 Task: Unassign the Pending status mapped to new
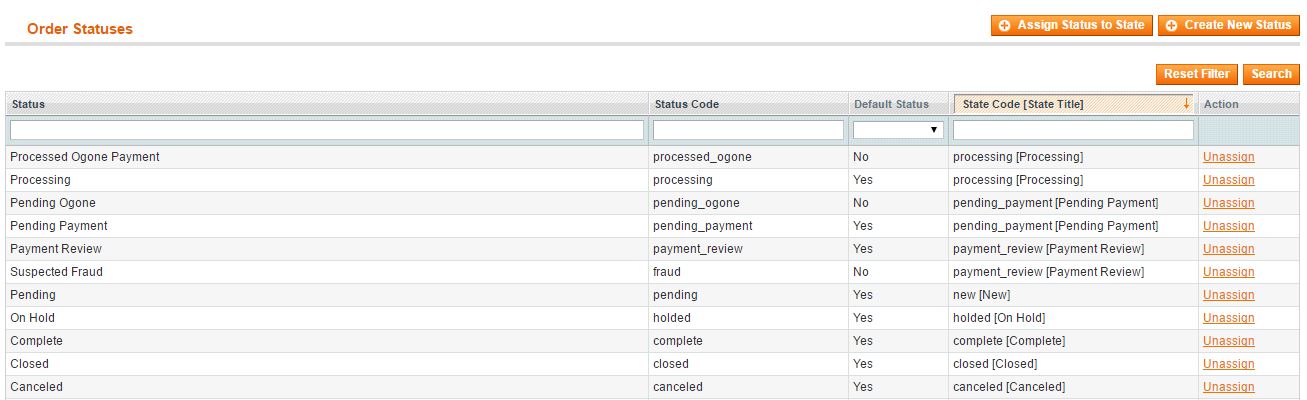(1228, 295)
